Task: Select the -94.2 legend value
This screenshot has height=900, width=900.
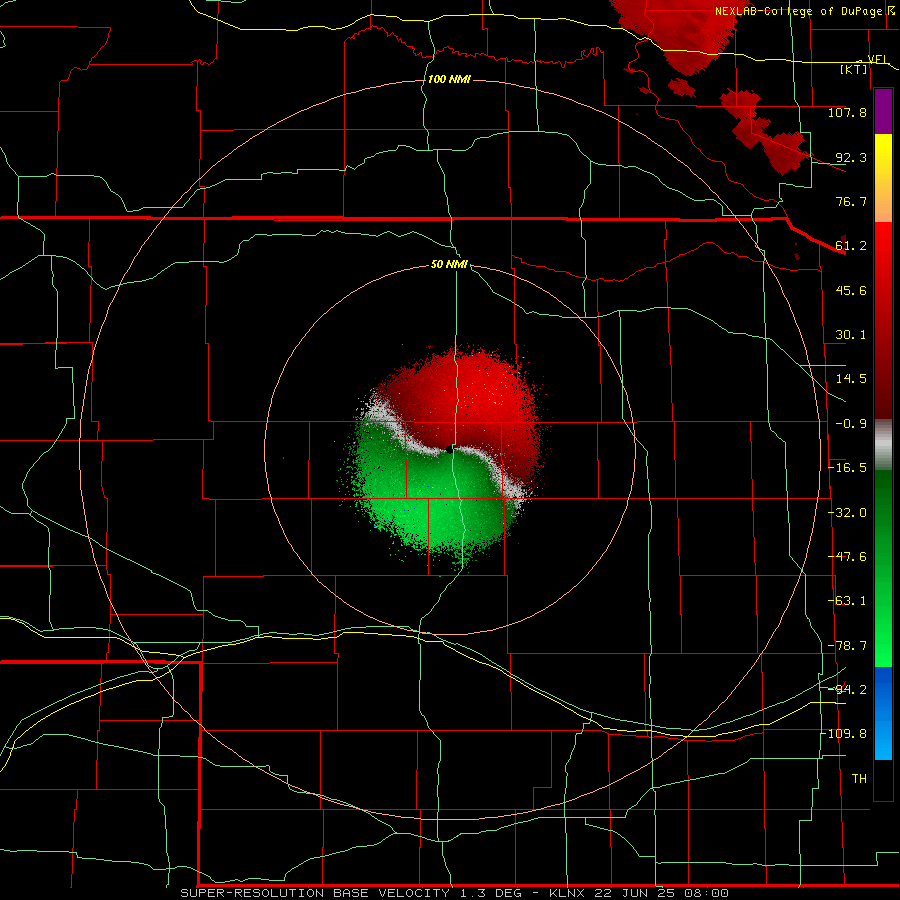Action: tap(847, 690)
